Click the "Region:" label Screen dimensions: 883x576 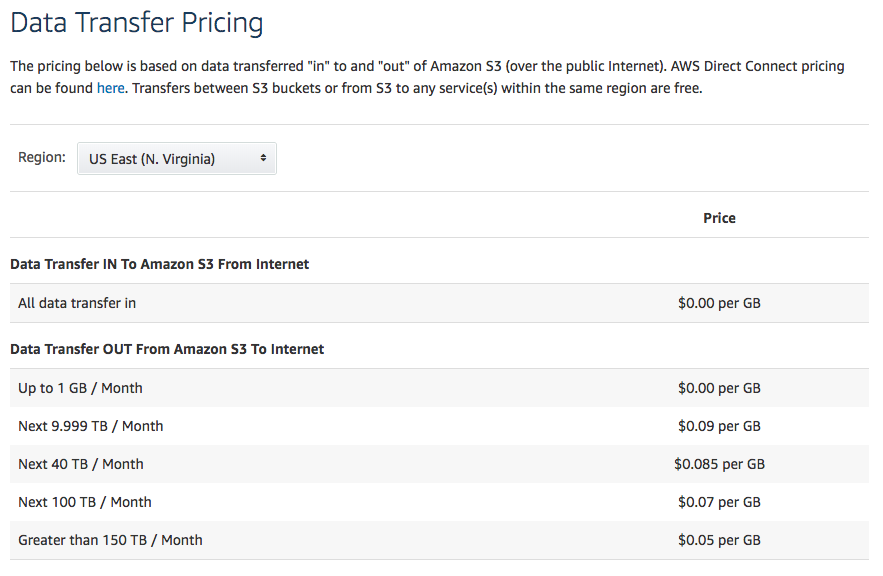coord(42,157)
